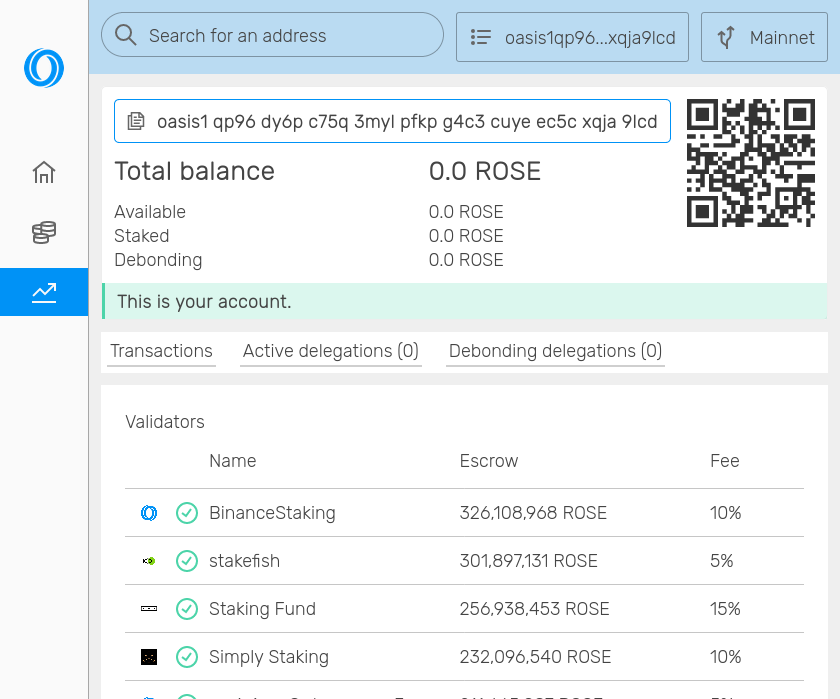Copy the wallet address using clipboard icon

(x=135, y=120)
